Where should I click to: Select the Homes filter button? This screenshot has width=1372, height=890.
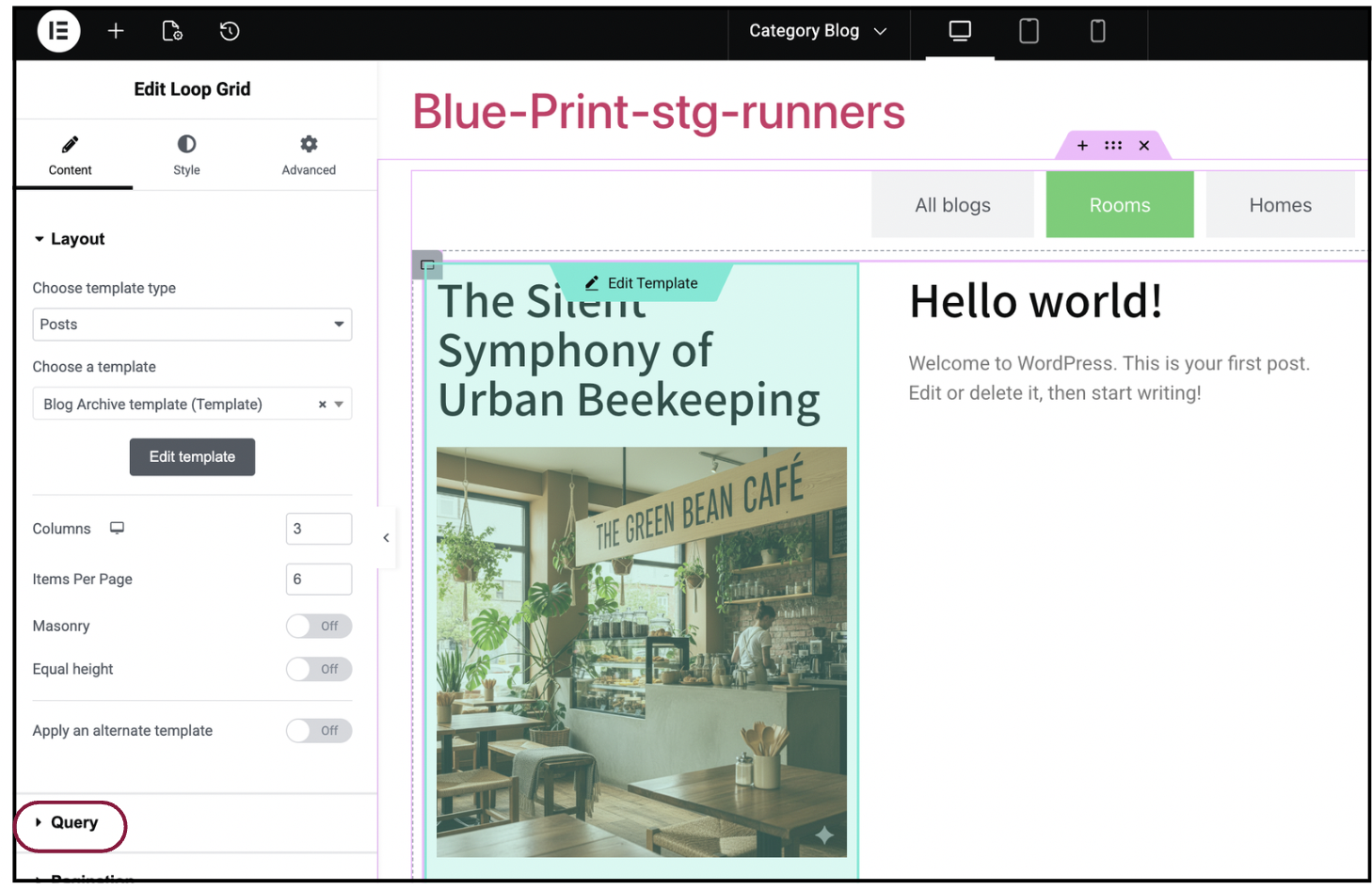tap(1280, 205)
